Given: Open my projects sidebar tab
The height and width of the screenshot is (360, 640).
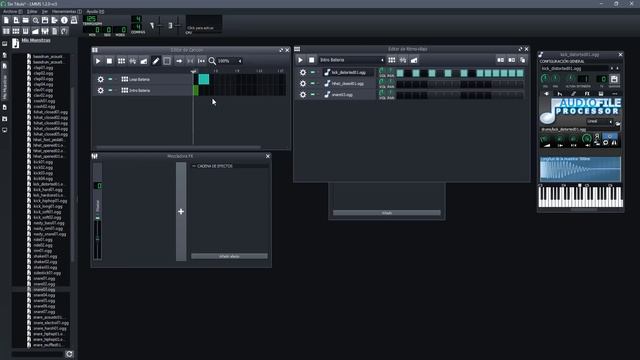Looking at the screenshot, I should coord(4,55).
